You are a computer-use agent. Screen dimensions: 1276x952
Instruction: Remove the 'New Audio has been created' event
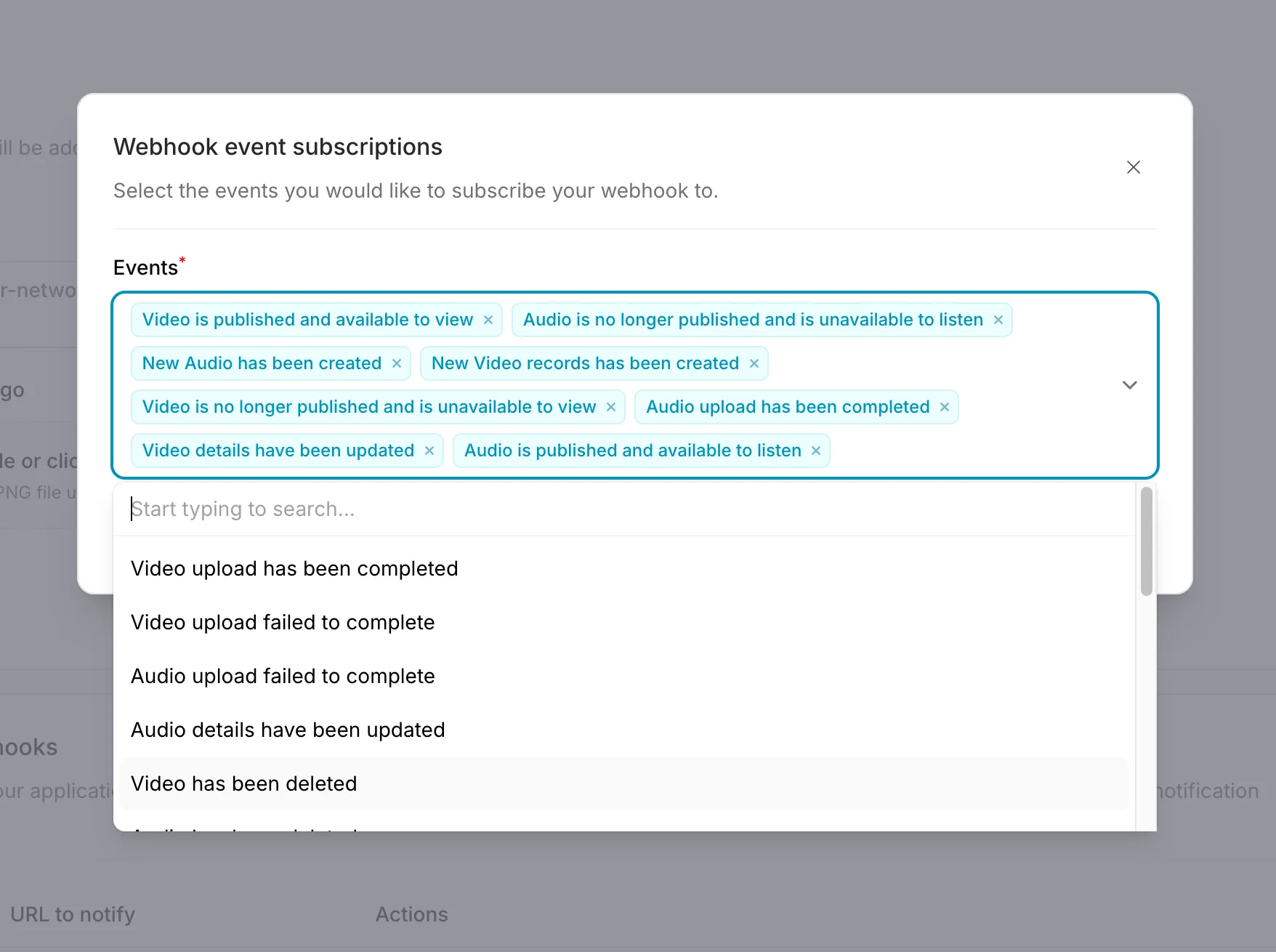click(397, 363)
